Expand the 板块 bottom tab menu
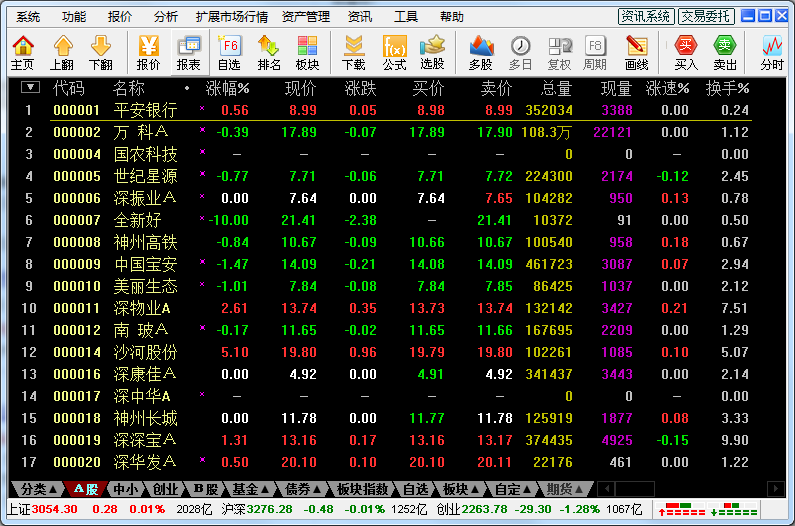This screenshot has height=526, width=795. (460, 489)
